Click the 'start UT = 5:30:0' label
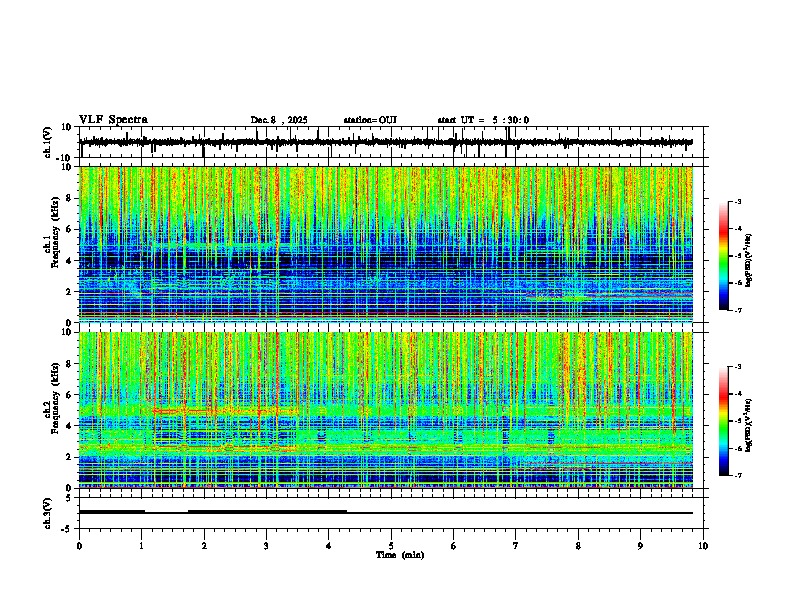The image size is (792, 612). [x=483, y=120]
